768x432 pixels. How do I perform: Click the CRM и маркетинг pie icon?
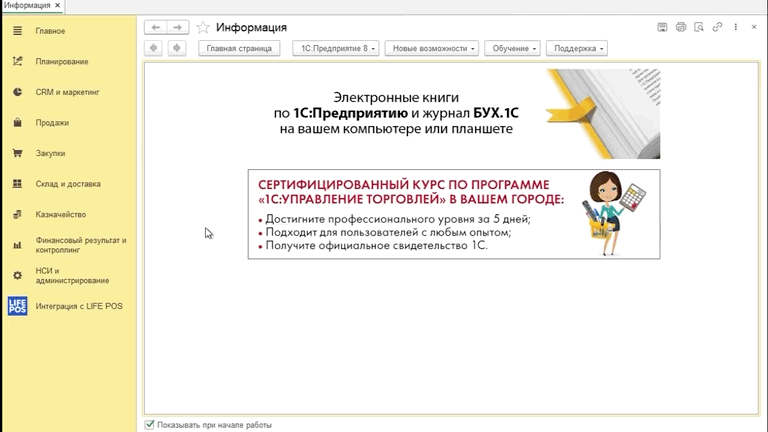pyautogui.click(x=17, y=92)
